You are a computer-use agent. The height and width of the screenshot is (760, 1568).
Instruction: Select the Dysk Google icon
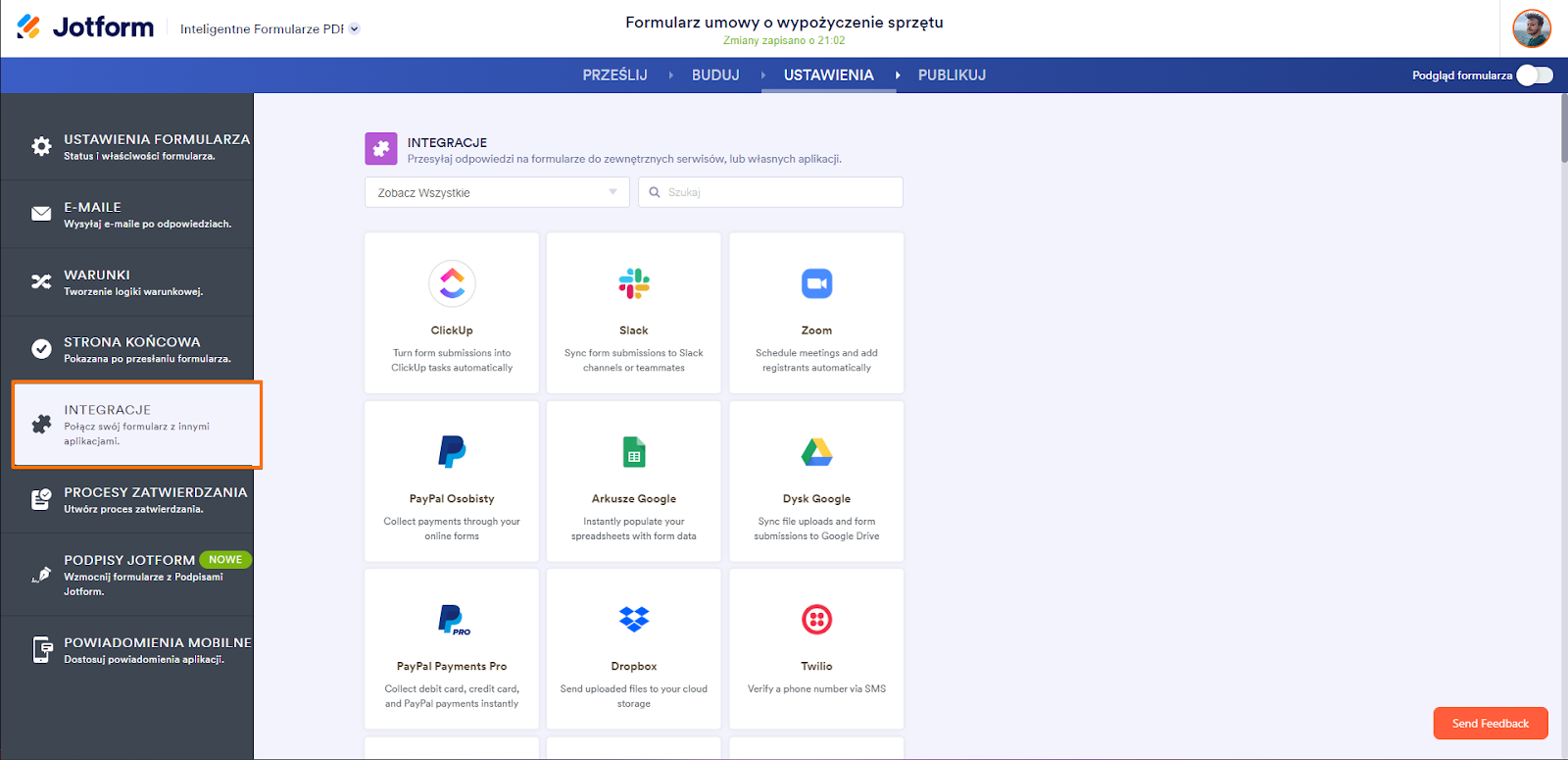click(x=816, y=452)
